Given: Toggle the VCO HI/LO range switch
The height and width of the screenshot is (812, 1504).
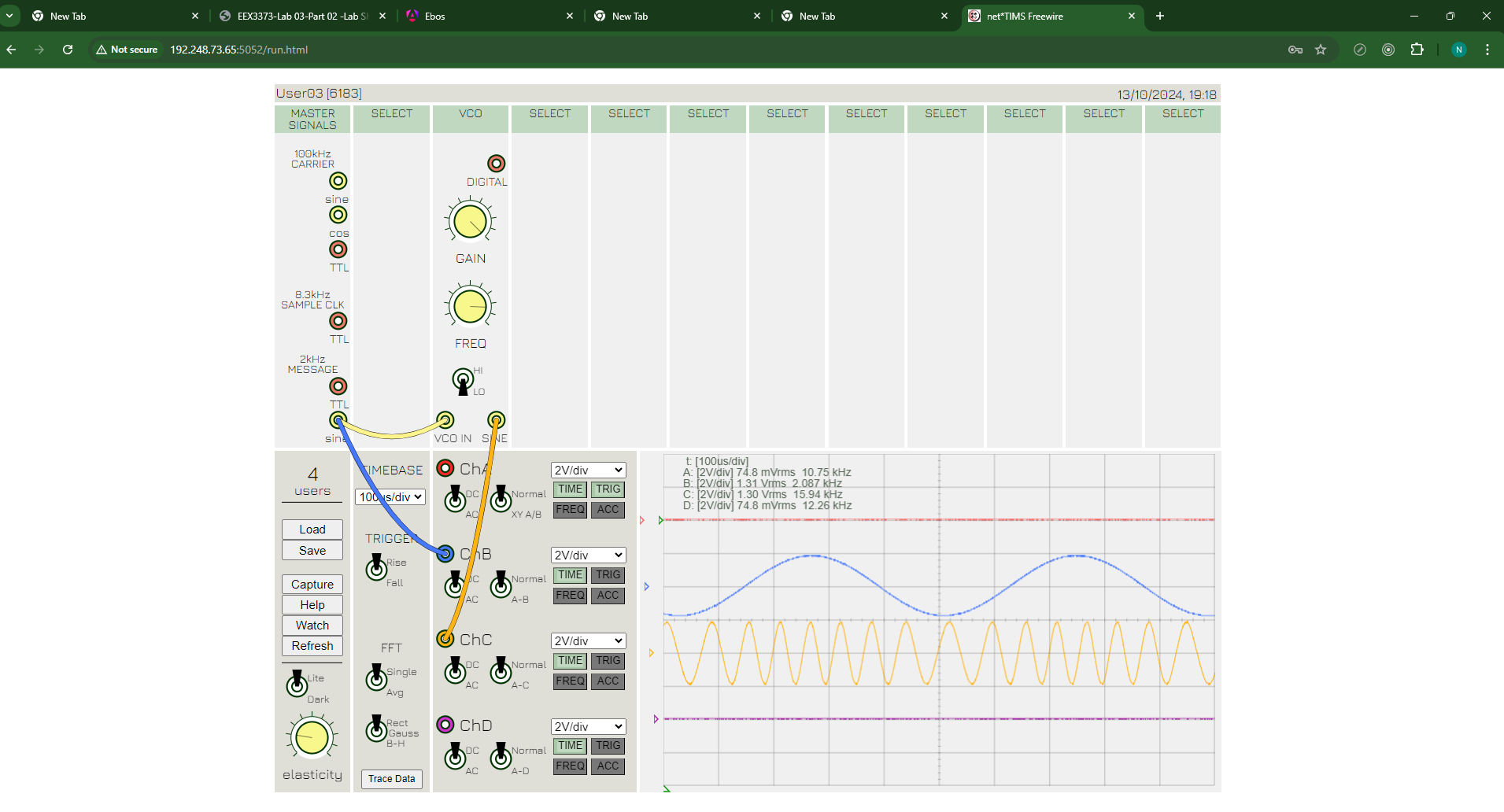Looking at the screenshot, I should click(x=463, y=381).
